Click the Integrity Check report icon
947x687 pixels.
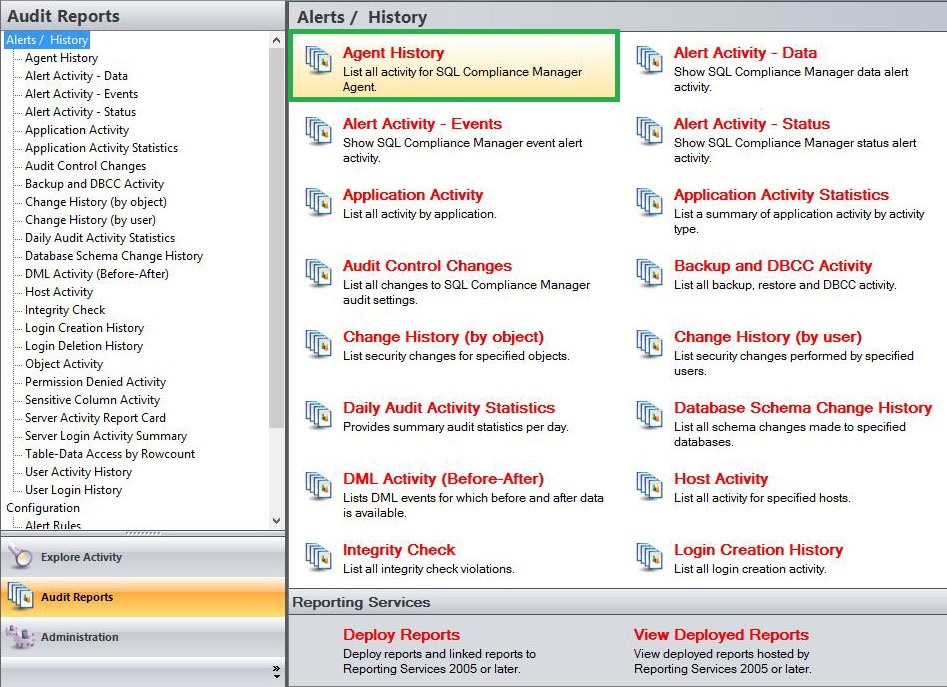click(318, 557)
